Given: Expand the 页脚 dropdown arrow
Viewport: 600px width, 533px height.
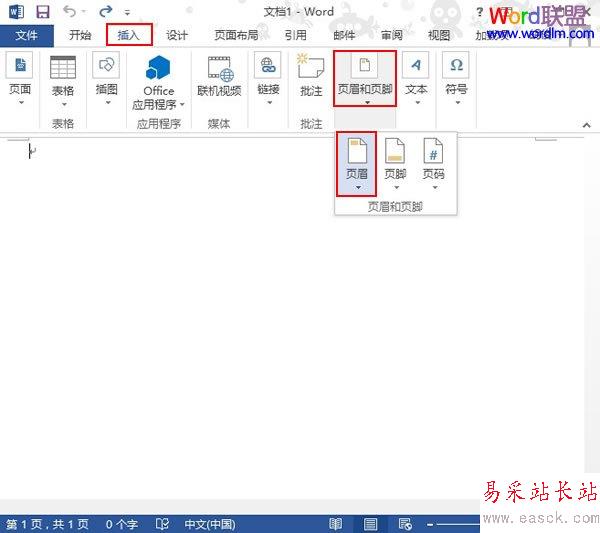Looking at the screenshot, I should pyautogui.click(x=396, y=187).
